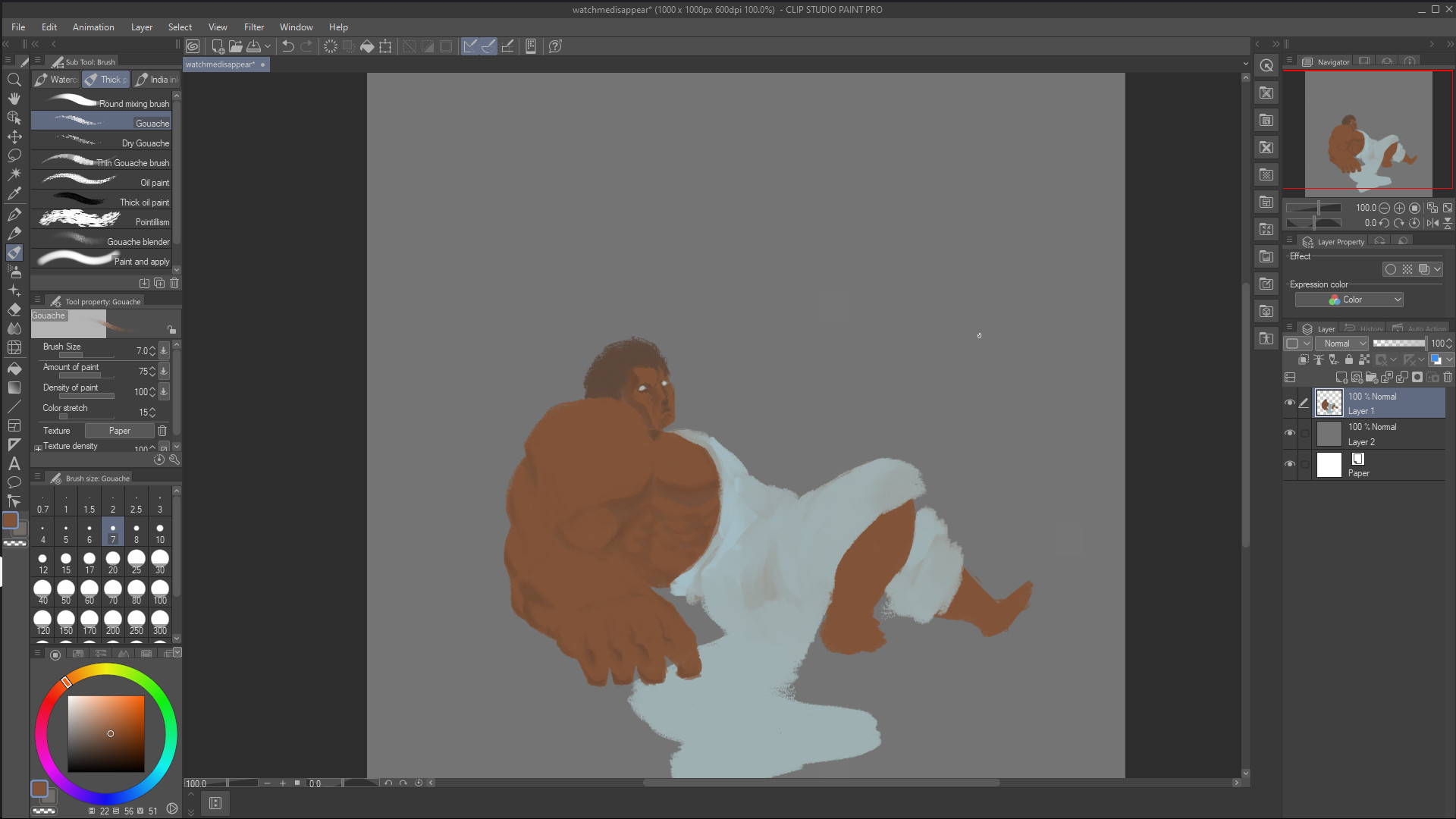
Task: Select the Auto select magic wand tool
Action: click(x=14, y=174)
